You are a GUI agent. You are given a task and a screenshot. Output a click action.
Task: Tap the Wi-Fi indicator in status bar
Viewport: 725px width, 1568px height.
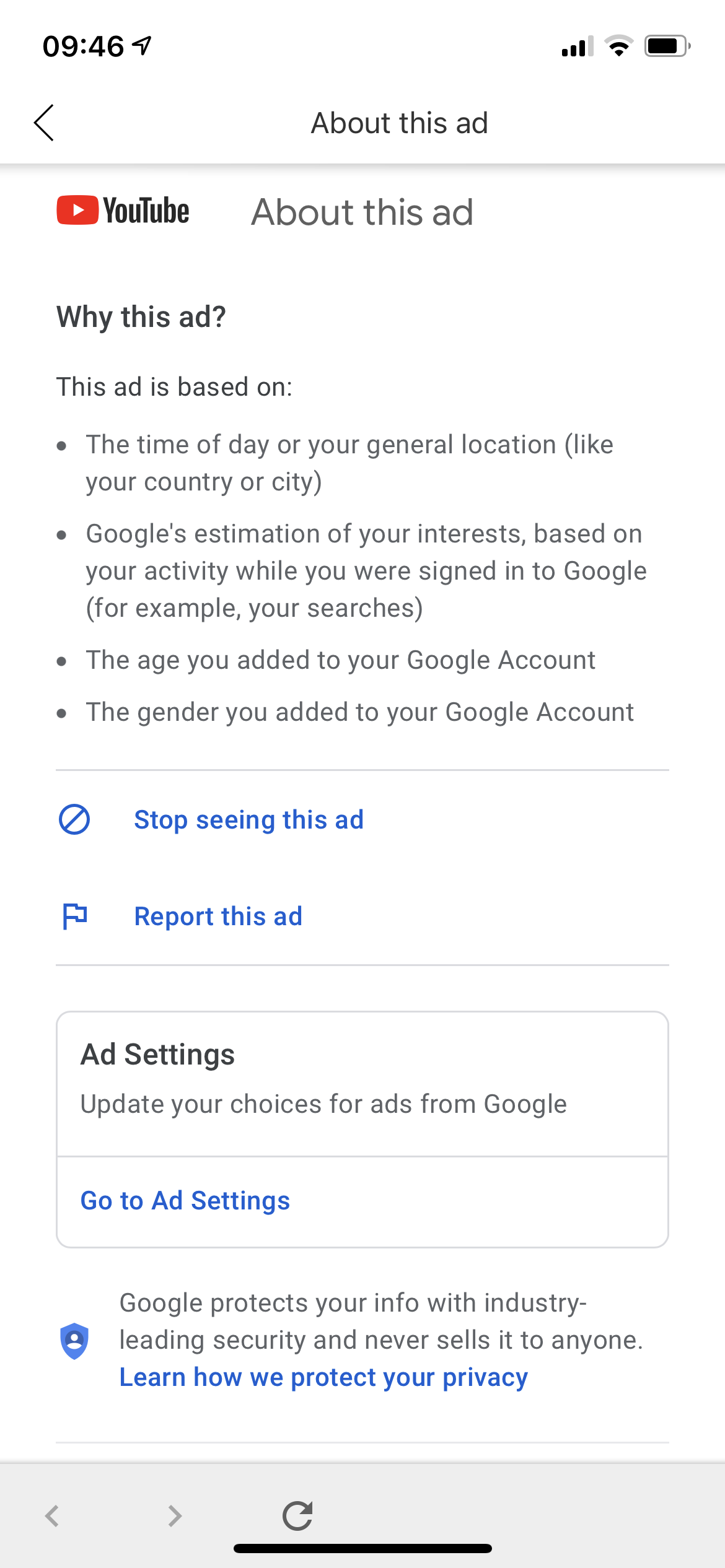click(618, 46)
